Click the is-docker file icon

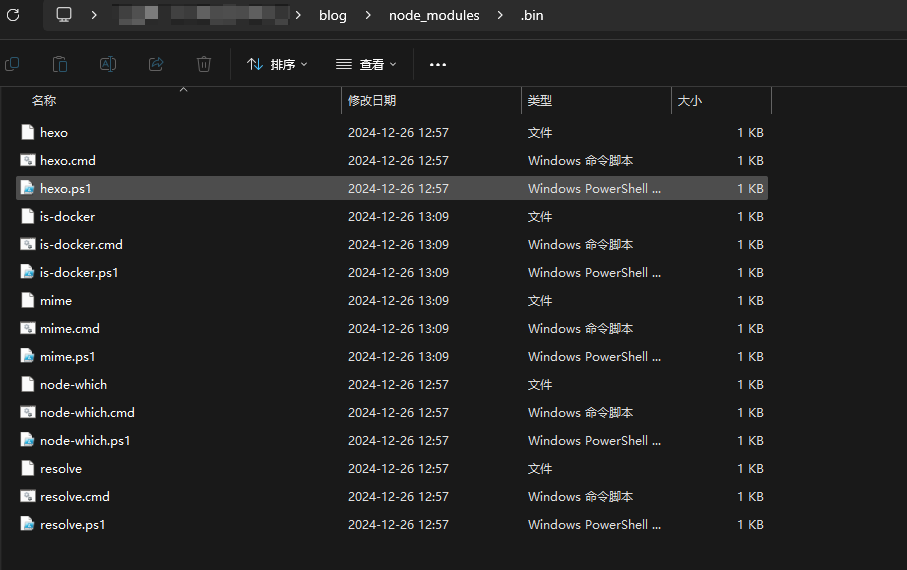point(28,216)
